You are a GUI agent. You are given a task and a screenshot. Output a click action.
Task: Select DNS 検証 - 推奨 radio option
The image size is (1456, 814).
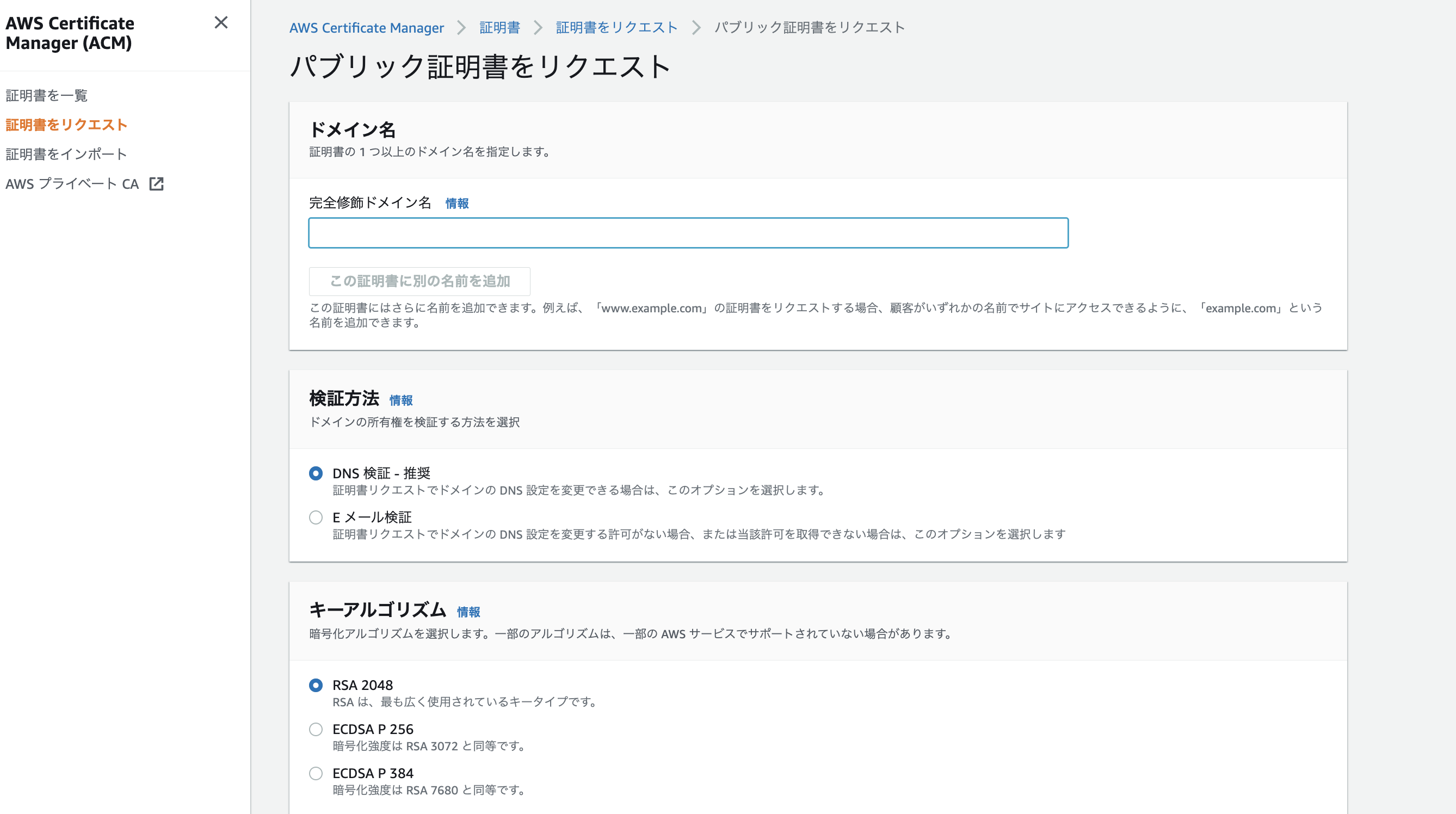[x=316, y=473]
